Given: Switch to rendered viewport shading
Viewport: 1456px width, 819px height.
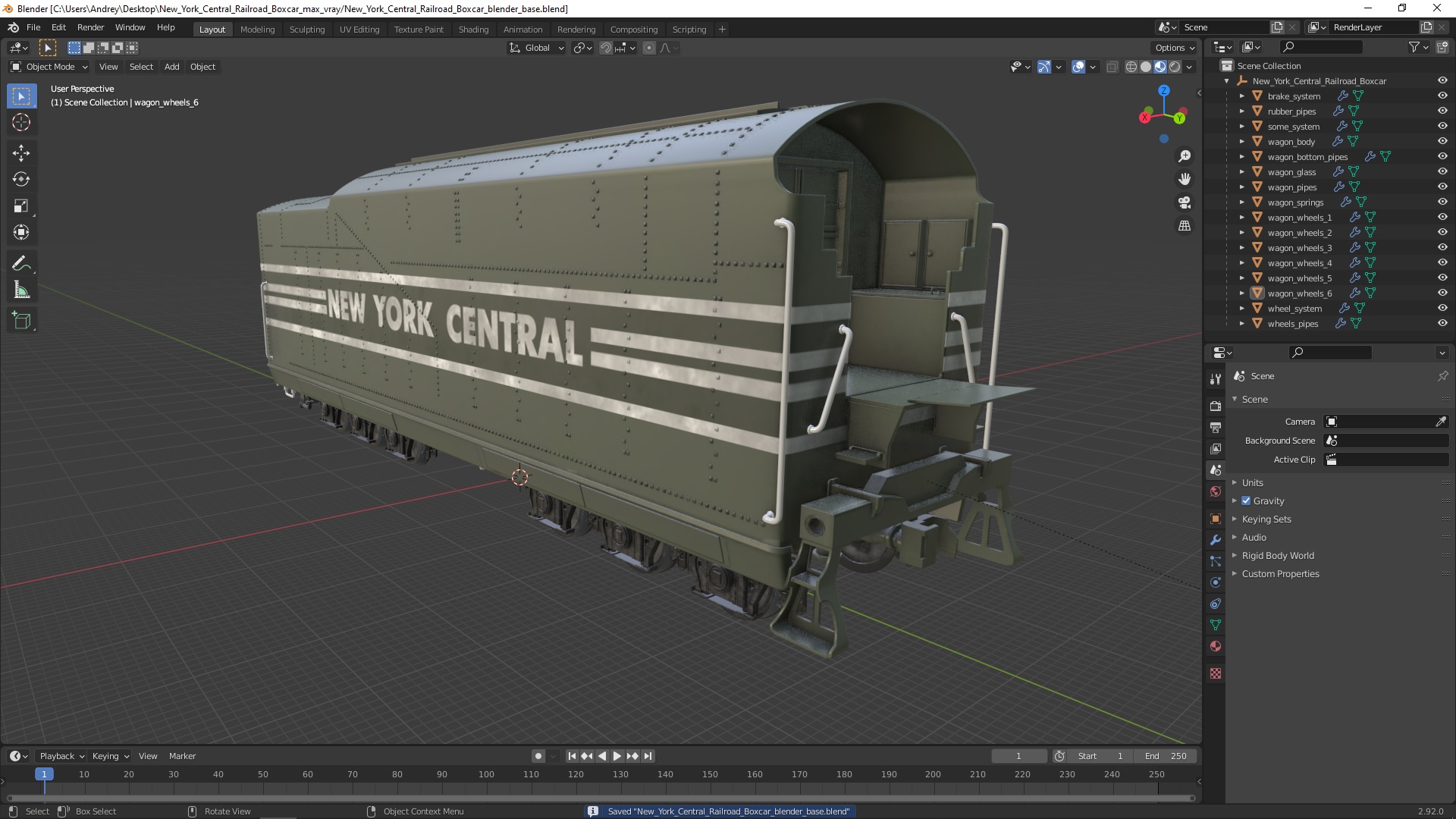Looking at the screenshot, I should click(1175, 67).
